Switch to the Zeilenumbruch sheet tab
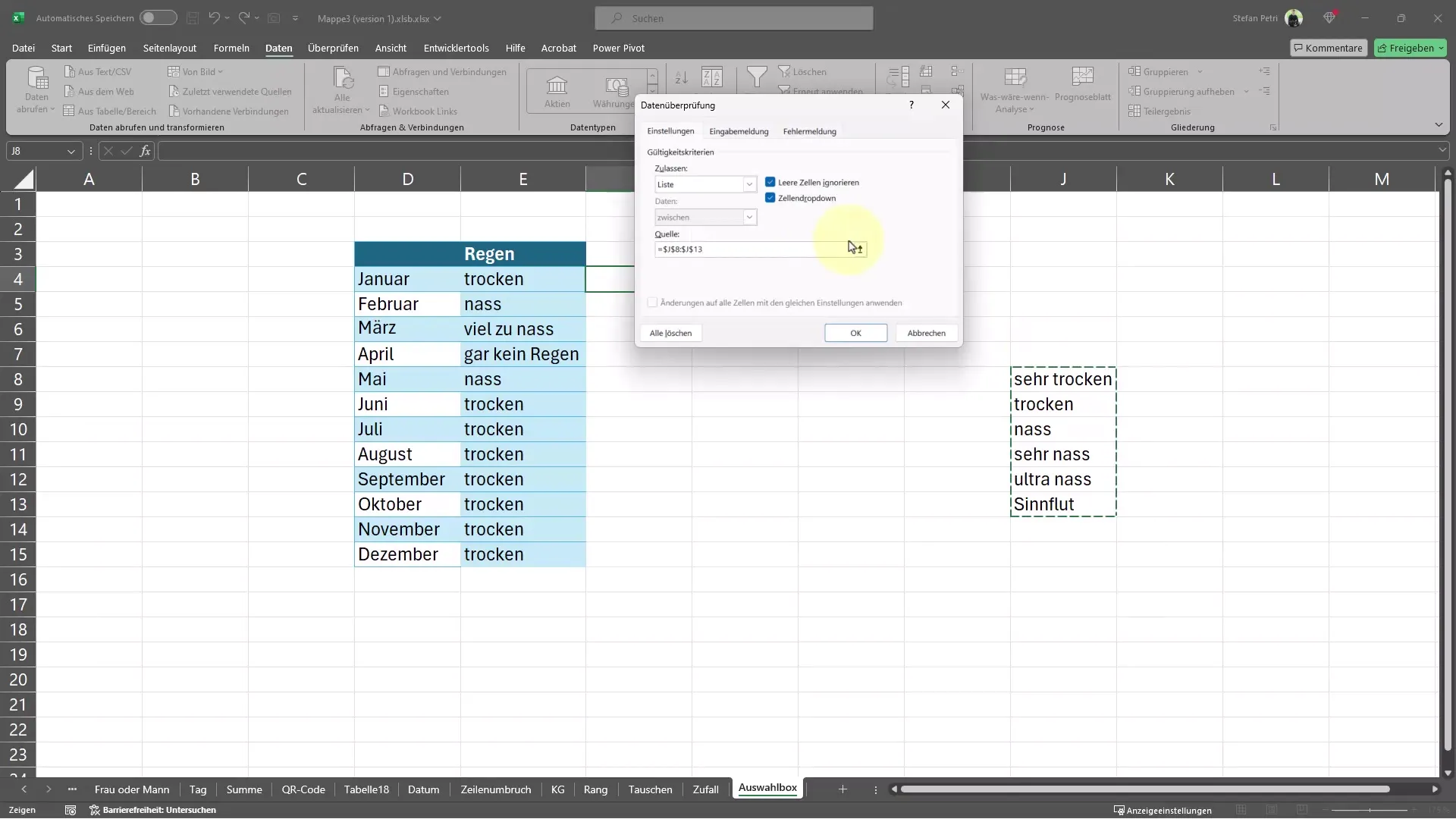Screen dimensions: 1456x819 click(495, 789)
